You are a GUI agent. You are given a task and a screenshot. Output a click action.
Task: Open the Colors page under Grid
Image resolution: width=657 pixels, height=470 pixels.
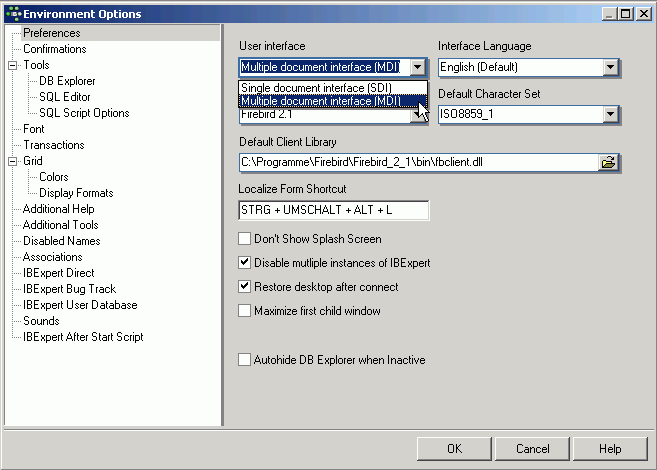click(54, 177)
